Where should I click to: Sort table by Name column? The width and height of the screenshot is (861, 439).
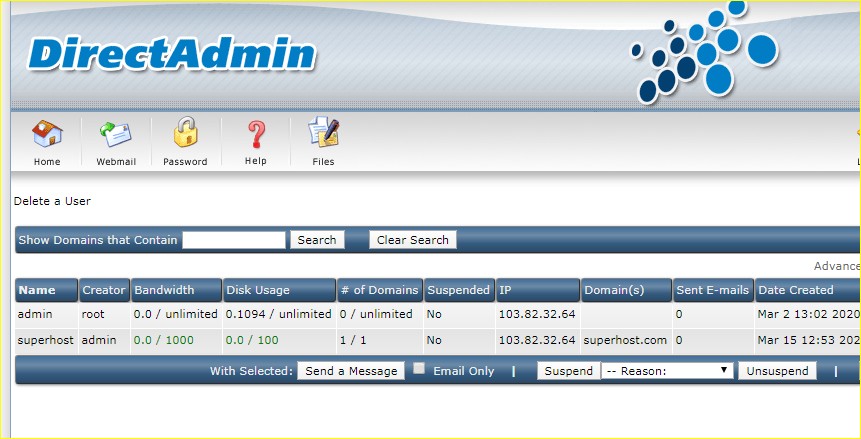click(x=37, y=290)
